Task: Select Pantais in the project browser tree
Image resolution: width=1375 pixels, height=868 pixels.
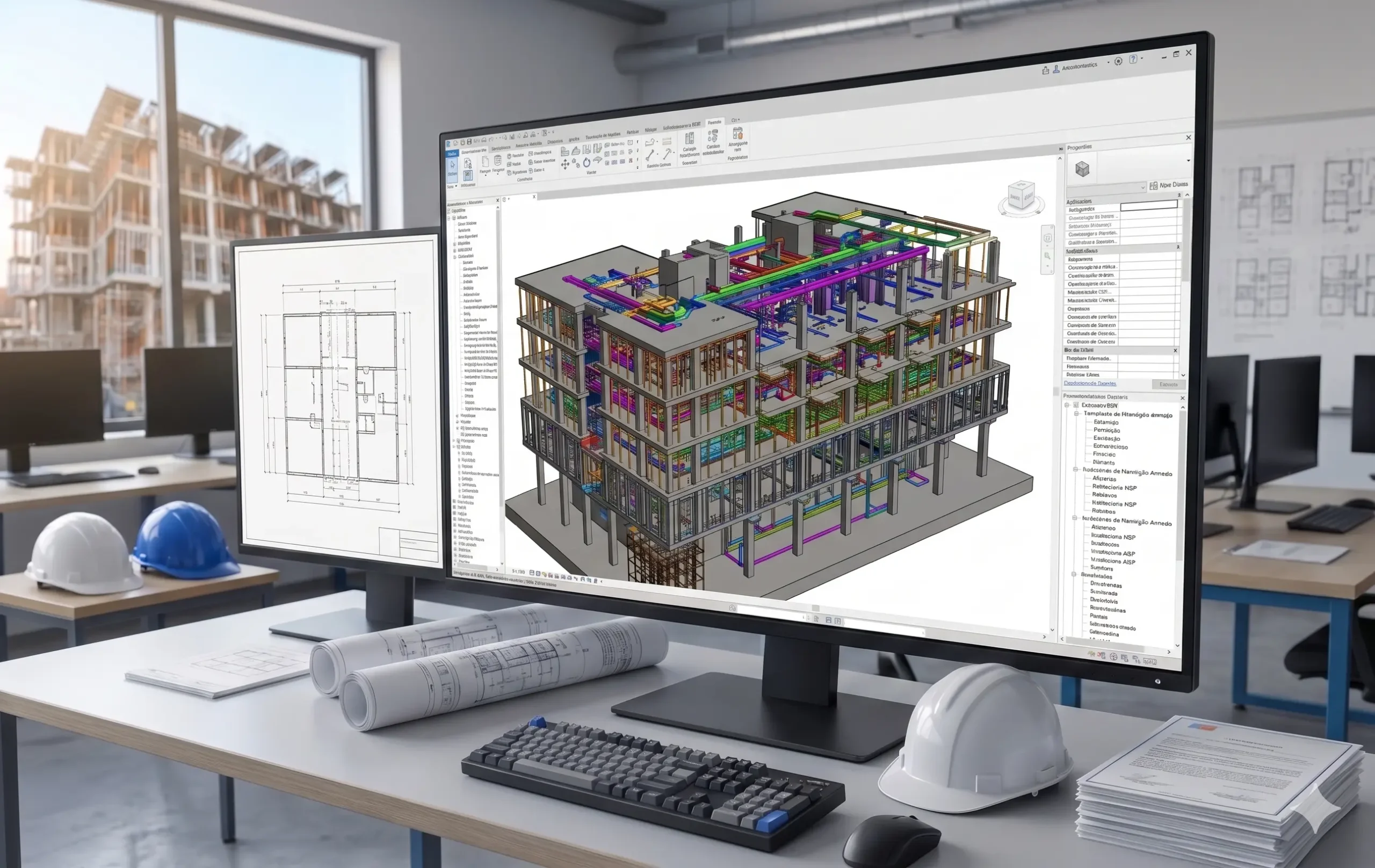Action: click(x=1098, y=617)
